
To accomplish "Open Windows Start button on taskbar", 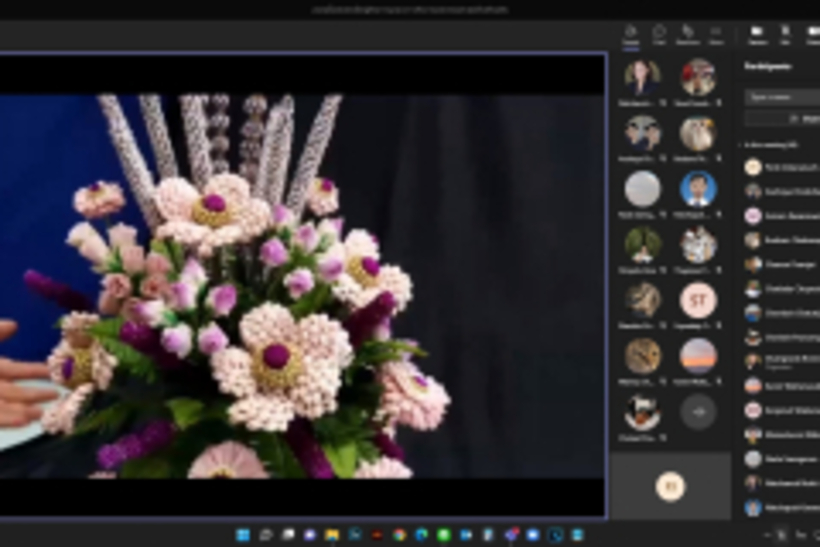I will pyautogui.click(x=243, y=534).
